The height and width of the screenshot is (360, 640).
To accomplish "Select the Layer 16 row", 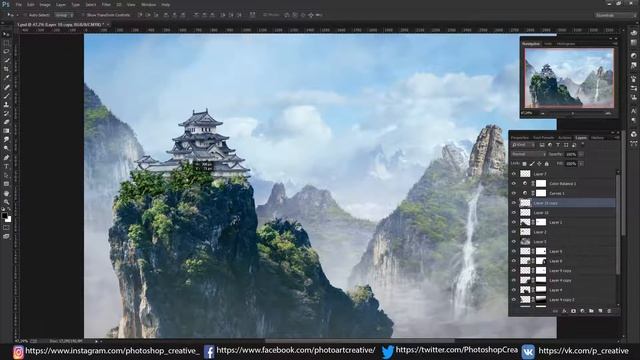I will click(x=567, y=213).
